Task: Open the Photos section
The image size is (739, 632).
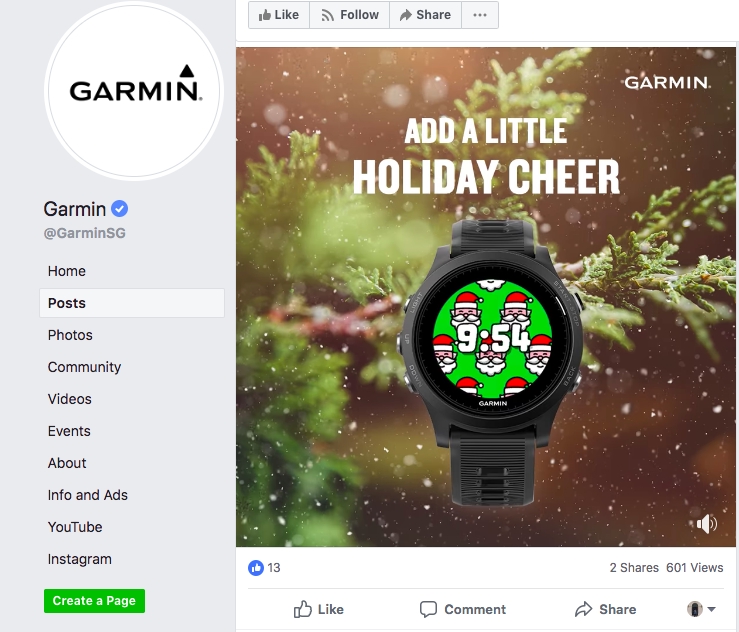Action: click(70, 335)
